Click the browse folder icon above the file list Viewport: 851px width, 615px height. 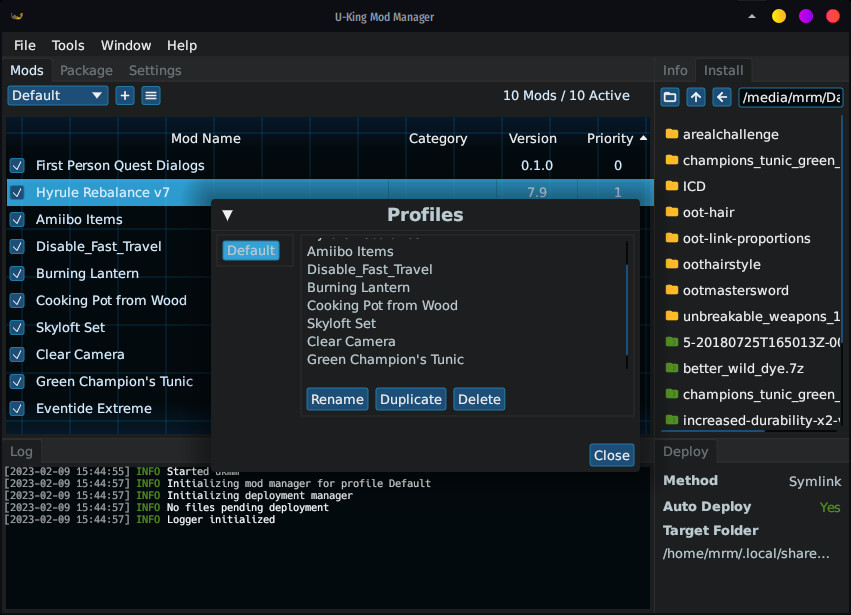coord(670,97)
